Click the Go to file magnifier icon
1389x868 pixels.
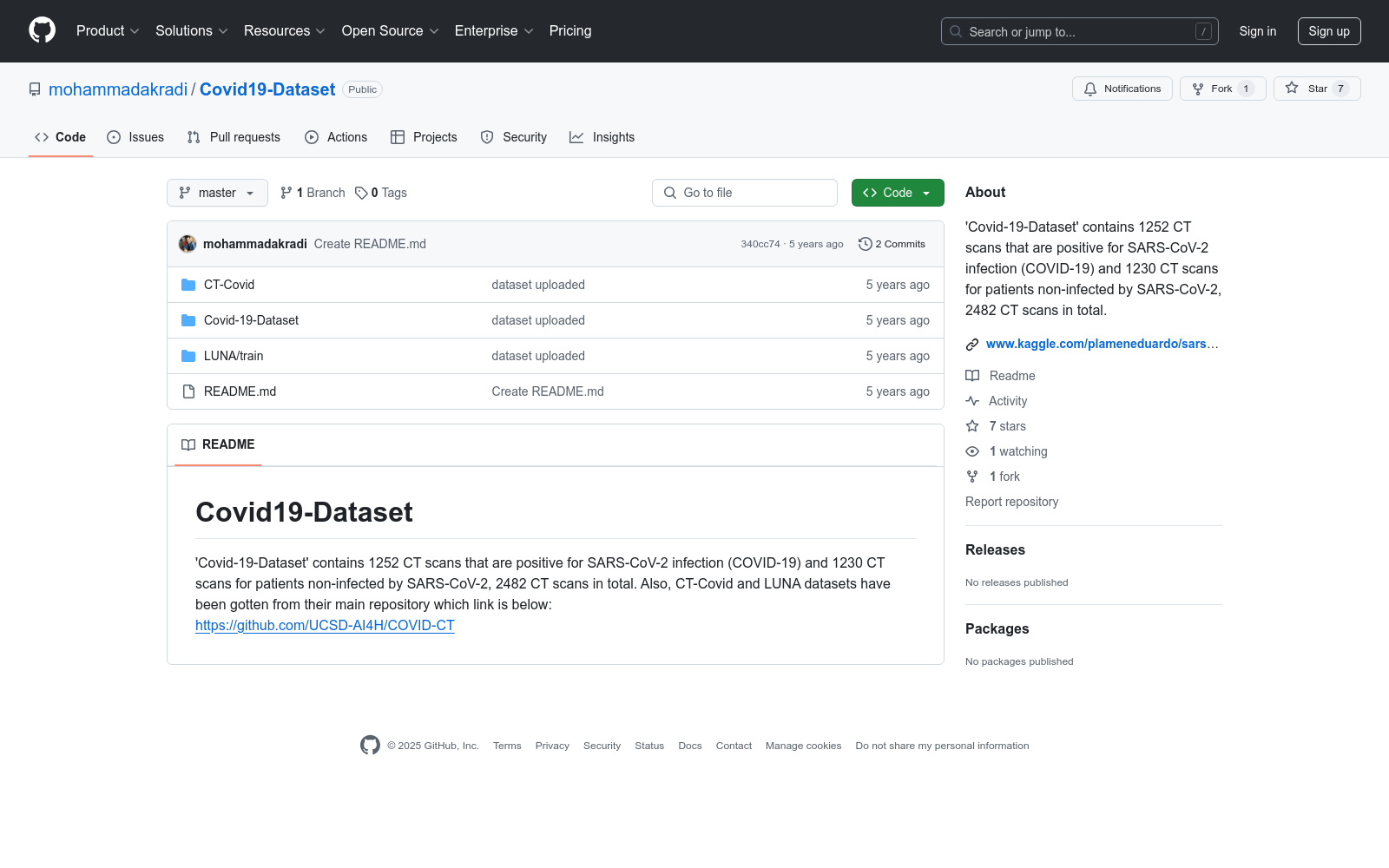(x=670, y=193)
